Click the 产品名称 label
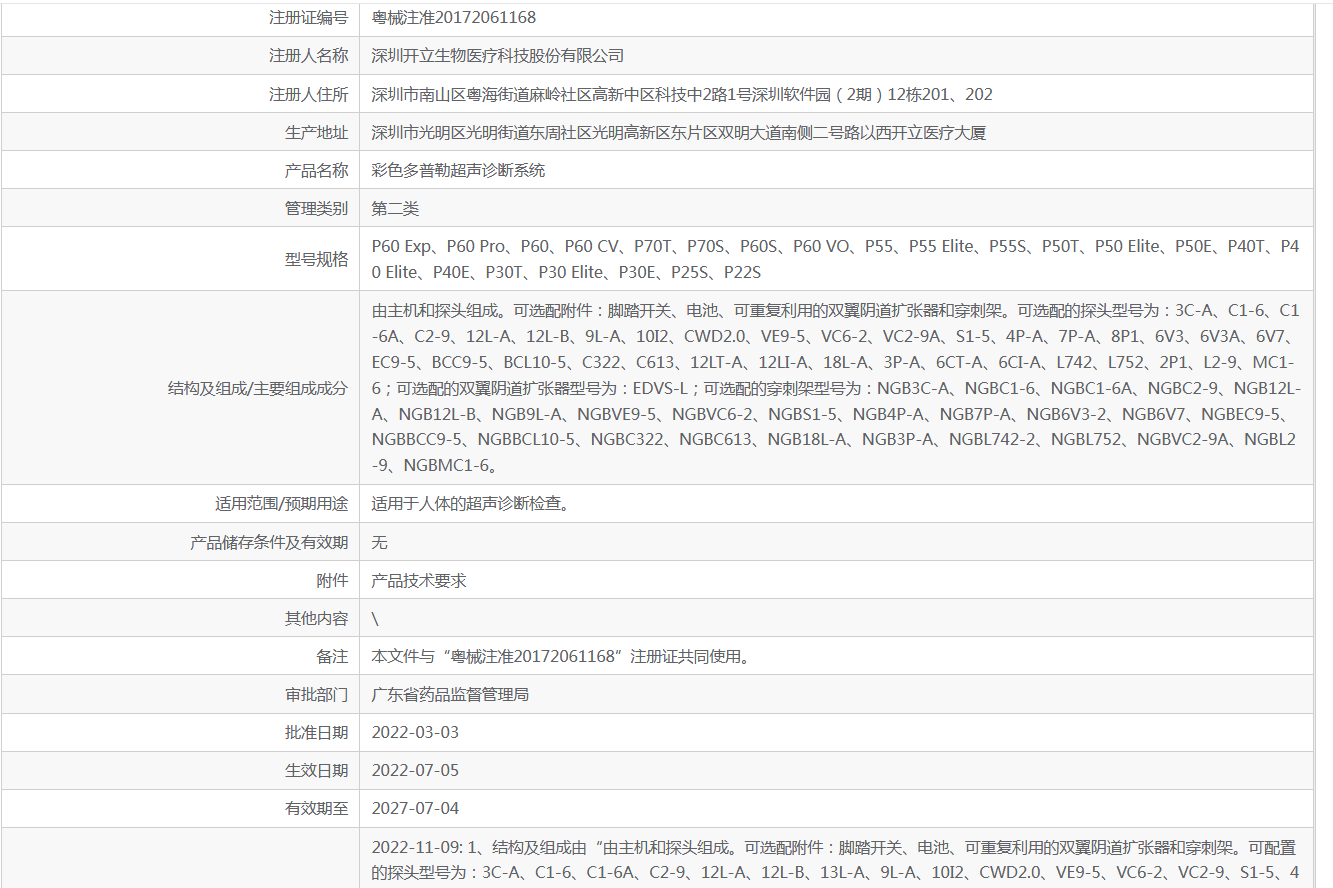Screen dimensions: 1333x888 [316, 170]
